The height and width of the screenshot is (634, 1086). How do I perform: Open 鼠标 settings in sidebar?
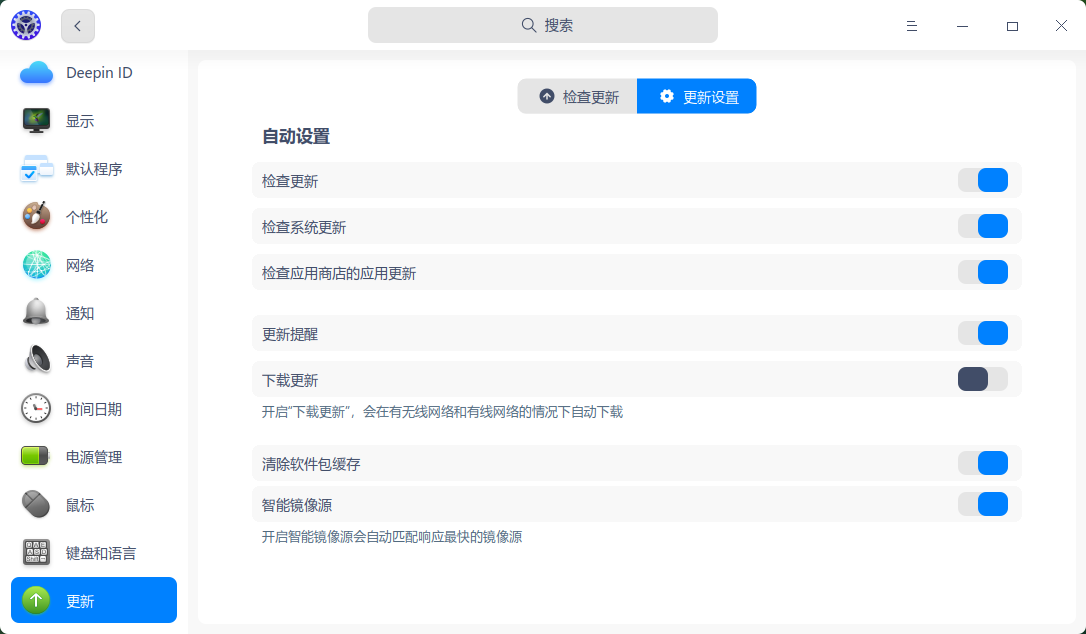(x=94, y=504)
